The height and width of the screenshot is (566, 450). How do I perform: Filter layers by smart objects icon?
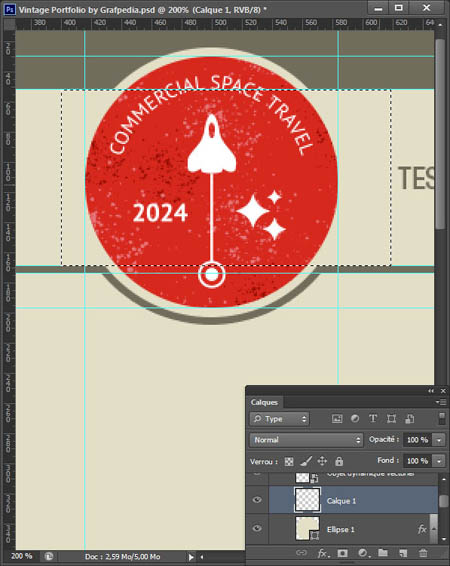click(410, 419)
